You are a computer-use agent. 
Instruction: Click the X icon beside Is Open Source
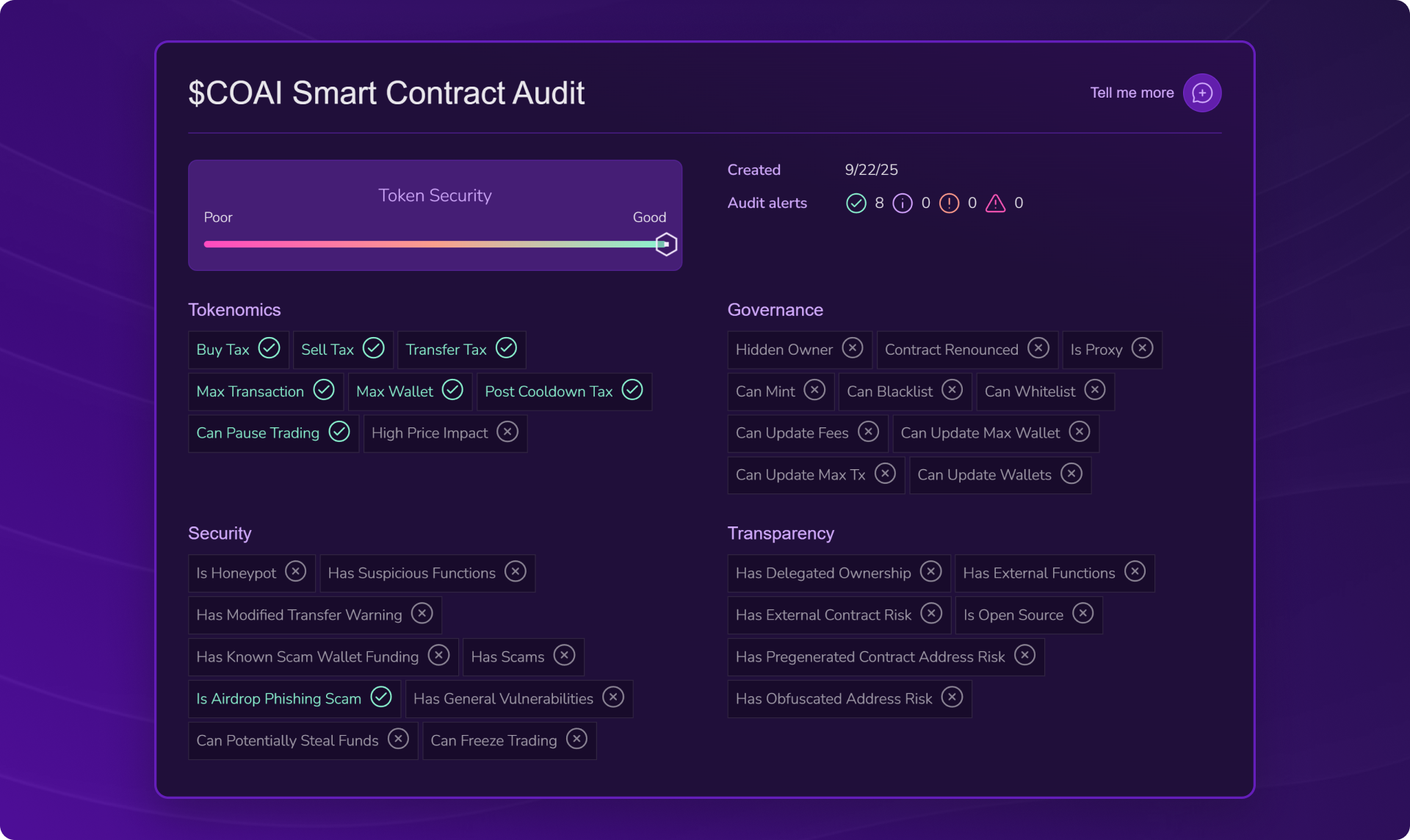click(1082, 614)
